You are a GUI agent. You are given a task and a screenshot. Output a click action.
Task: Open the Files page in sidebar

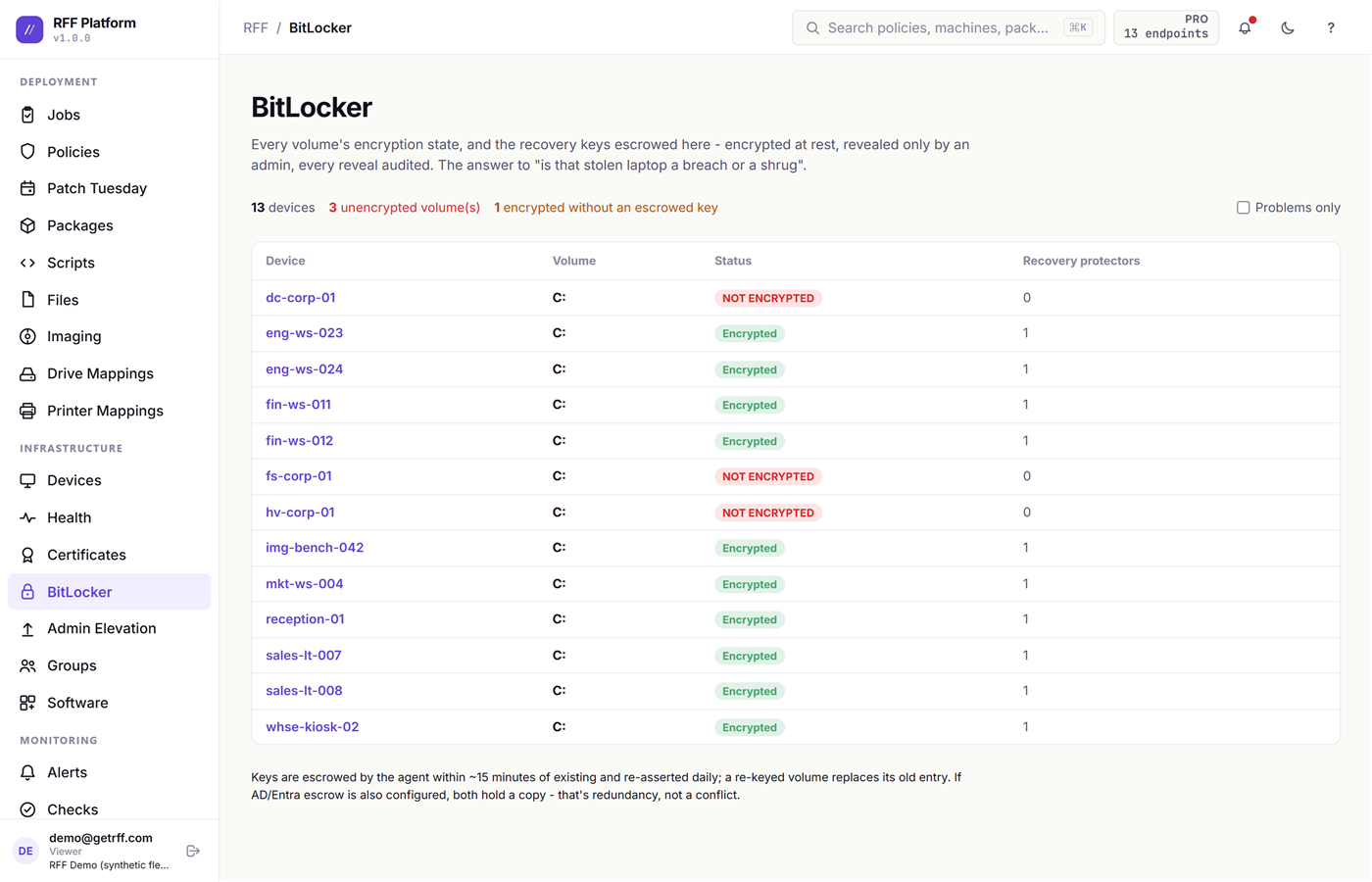pos(109,300)
